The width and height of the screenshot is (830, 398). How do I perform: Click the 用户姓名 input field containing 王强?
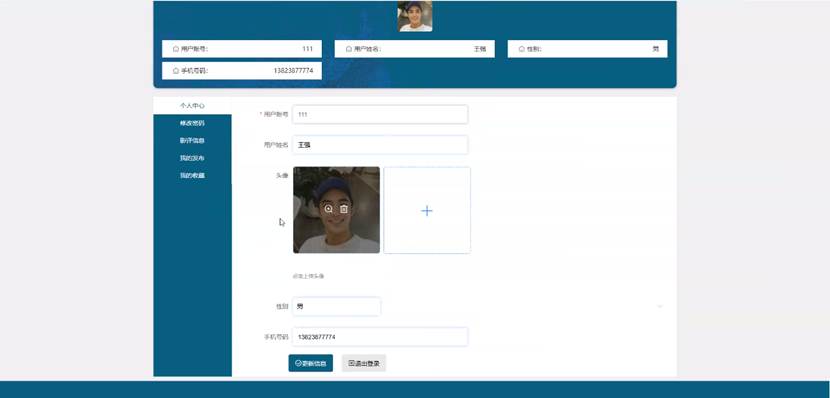380,144
